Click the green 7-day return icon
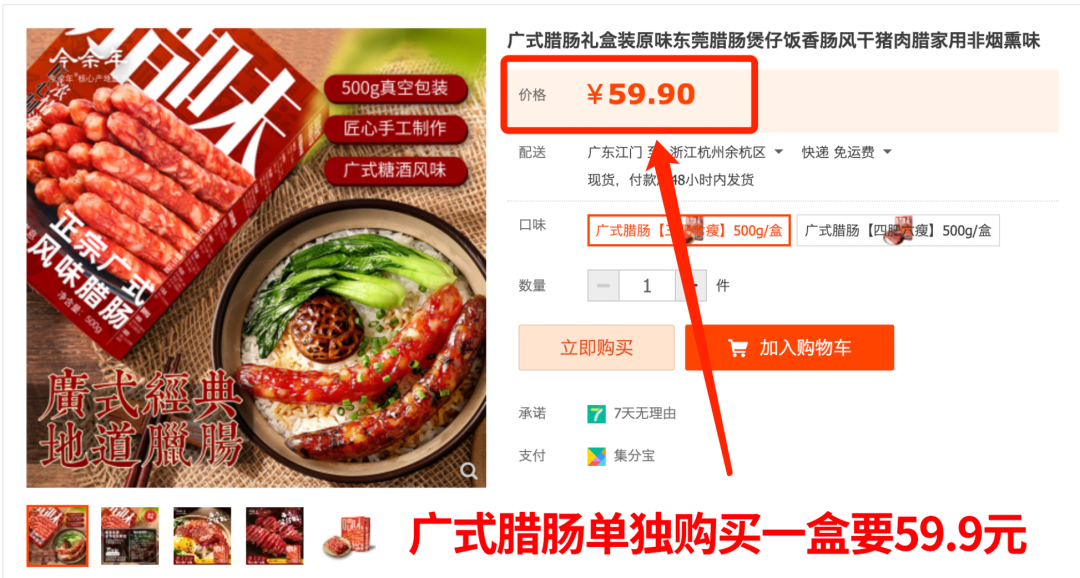 click(x=596, y=414)
